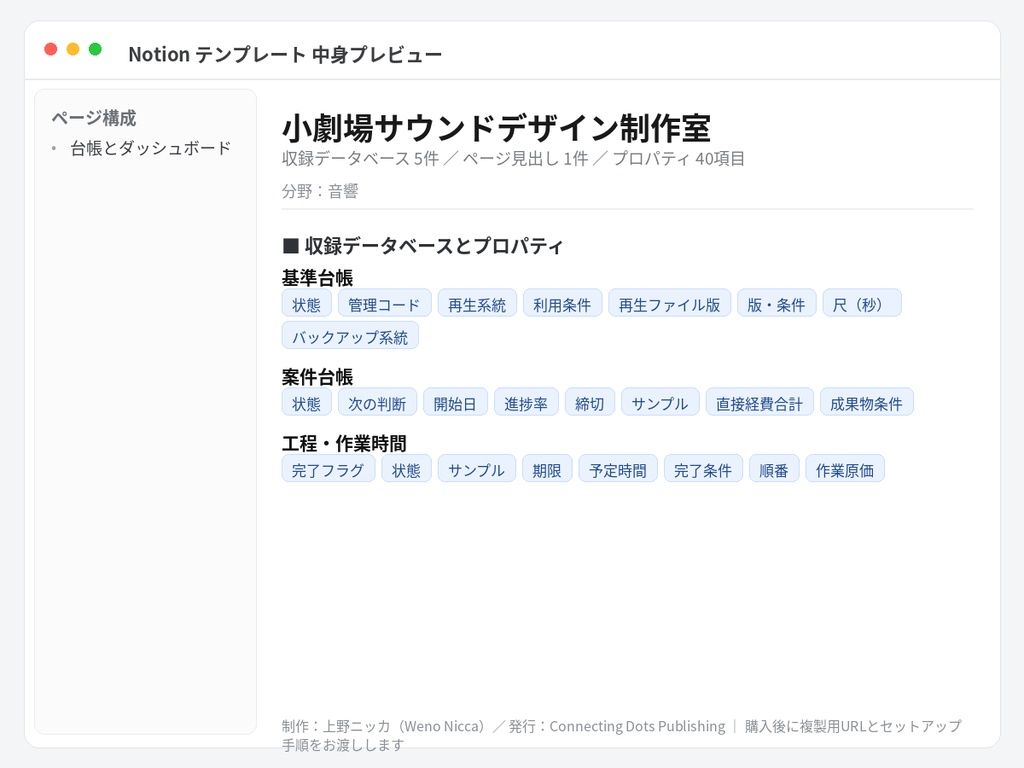Image resolution: width=1024 pixels, height=768 pixels.
Task: Select the 状態 tag under 案件台帳
Action: pos(307,403)
